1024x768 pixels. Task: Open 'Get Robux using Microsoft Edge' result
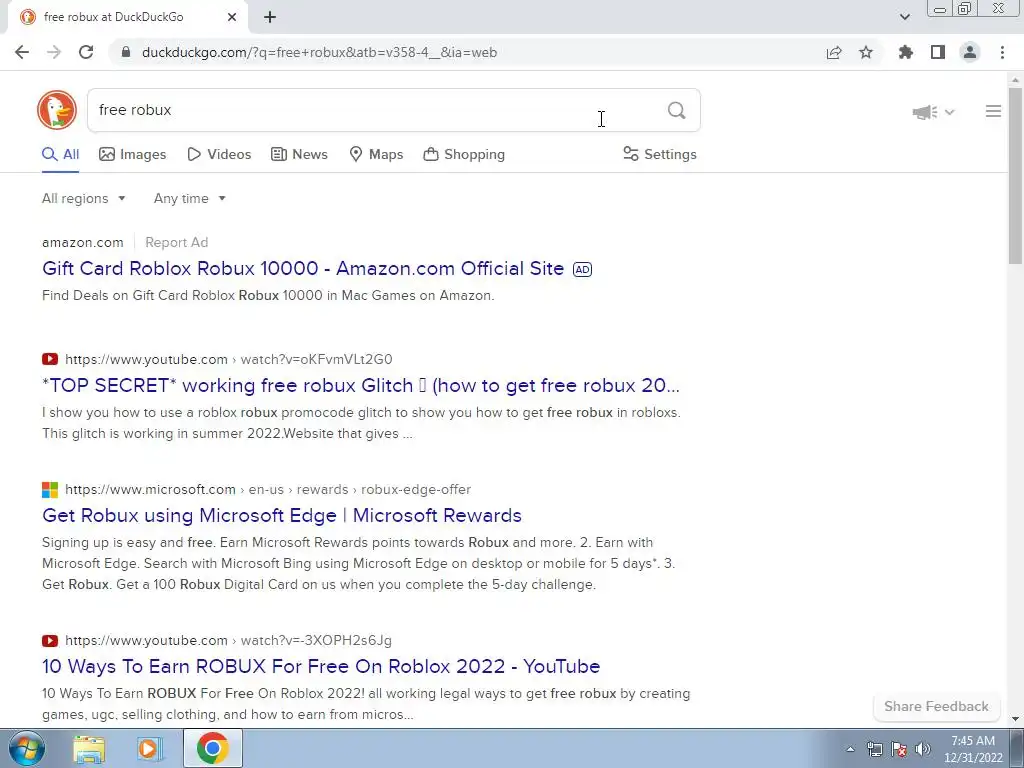tap(281, 515)
